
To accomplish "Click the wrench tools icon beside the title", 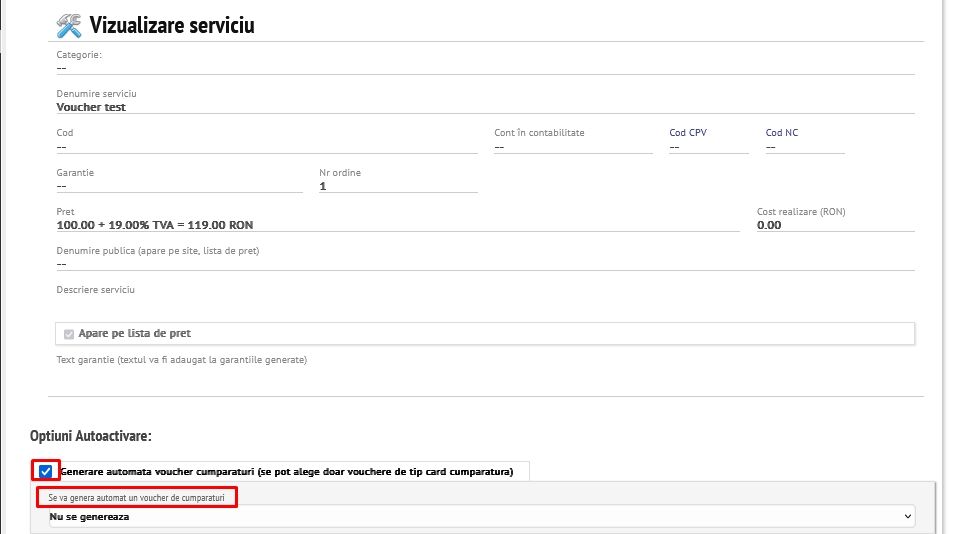I will (69, 24).
